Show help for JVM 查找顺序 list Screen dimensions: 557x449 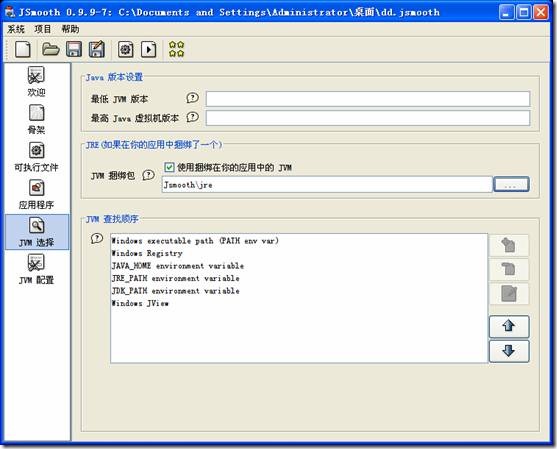[97, 239]
